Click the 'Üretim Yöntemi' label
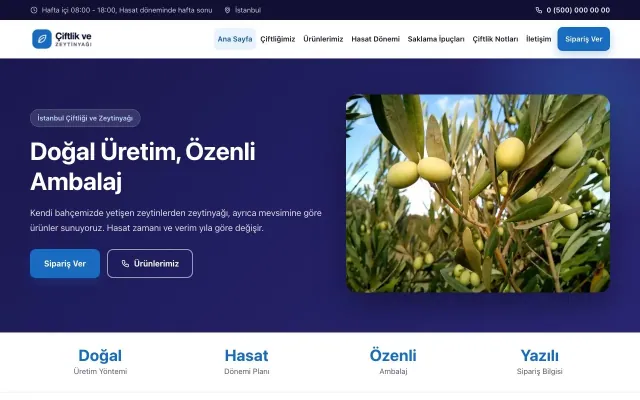Image resolution: width=640 pixels, height=400 pixels. [100, 371]
